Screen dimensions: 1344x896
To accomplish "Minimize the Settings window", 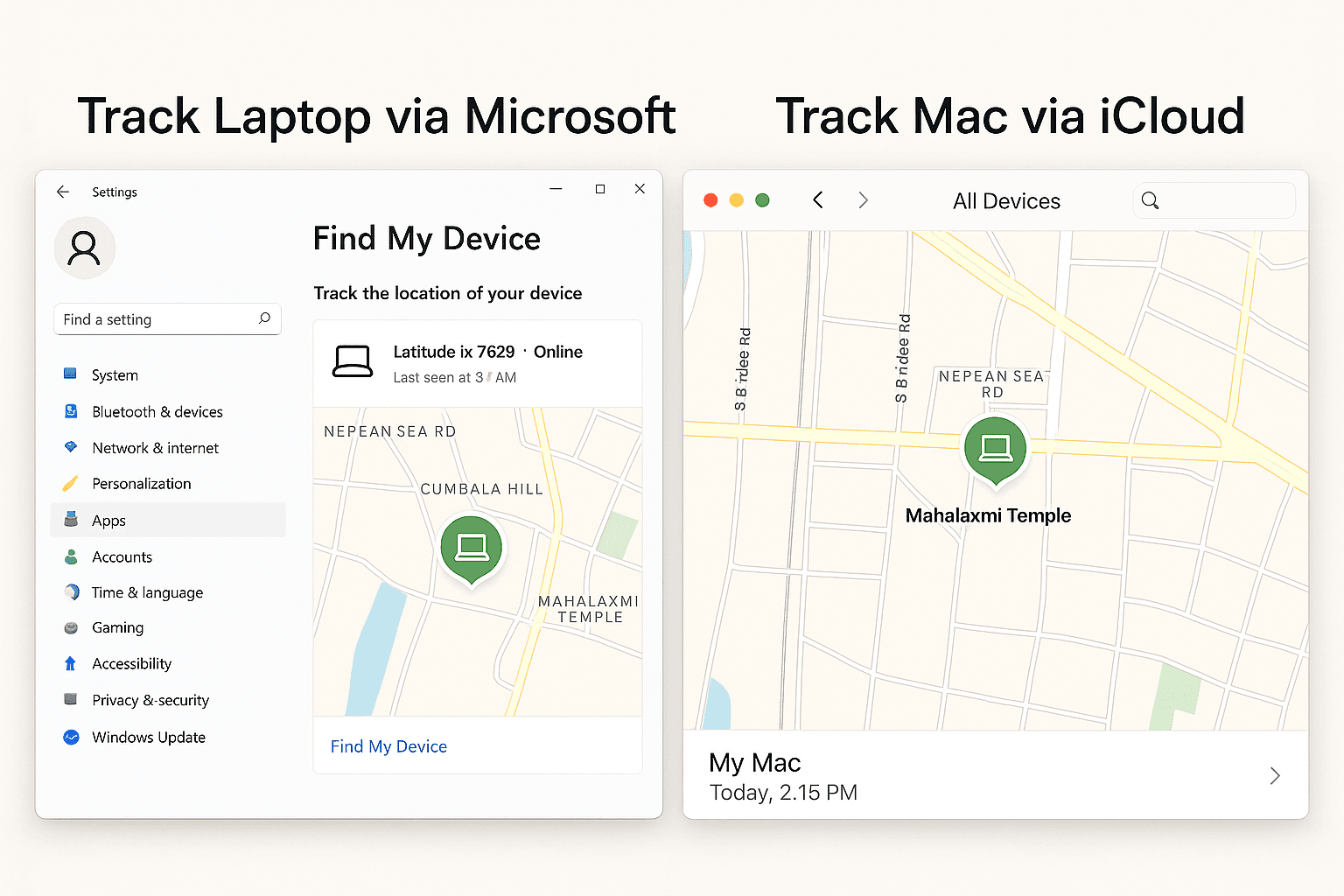I will [x=556, y=189].
